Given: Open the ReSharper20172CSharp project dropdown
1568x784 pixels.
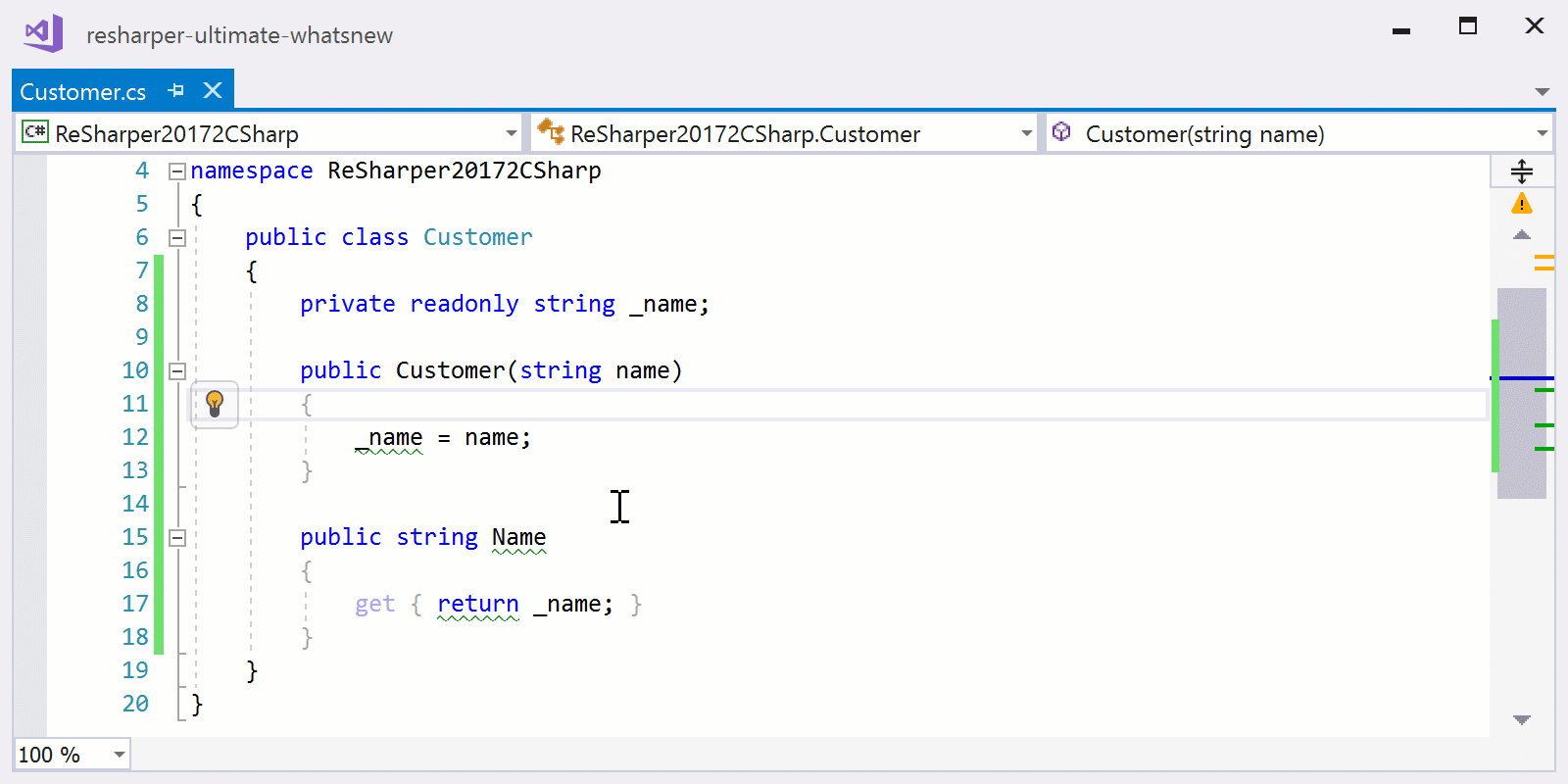Looking at the screenshot, I should pyautogui.click(x=511, y=133).
